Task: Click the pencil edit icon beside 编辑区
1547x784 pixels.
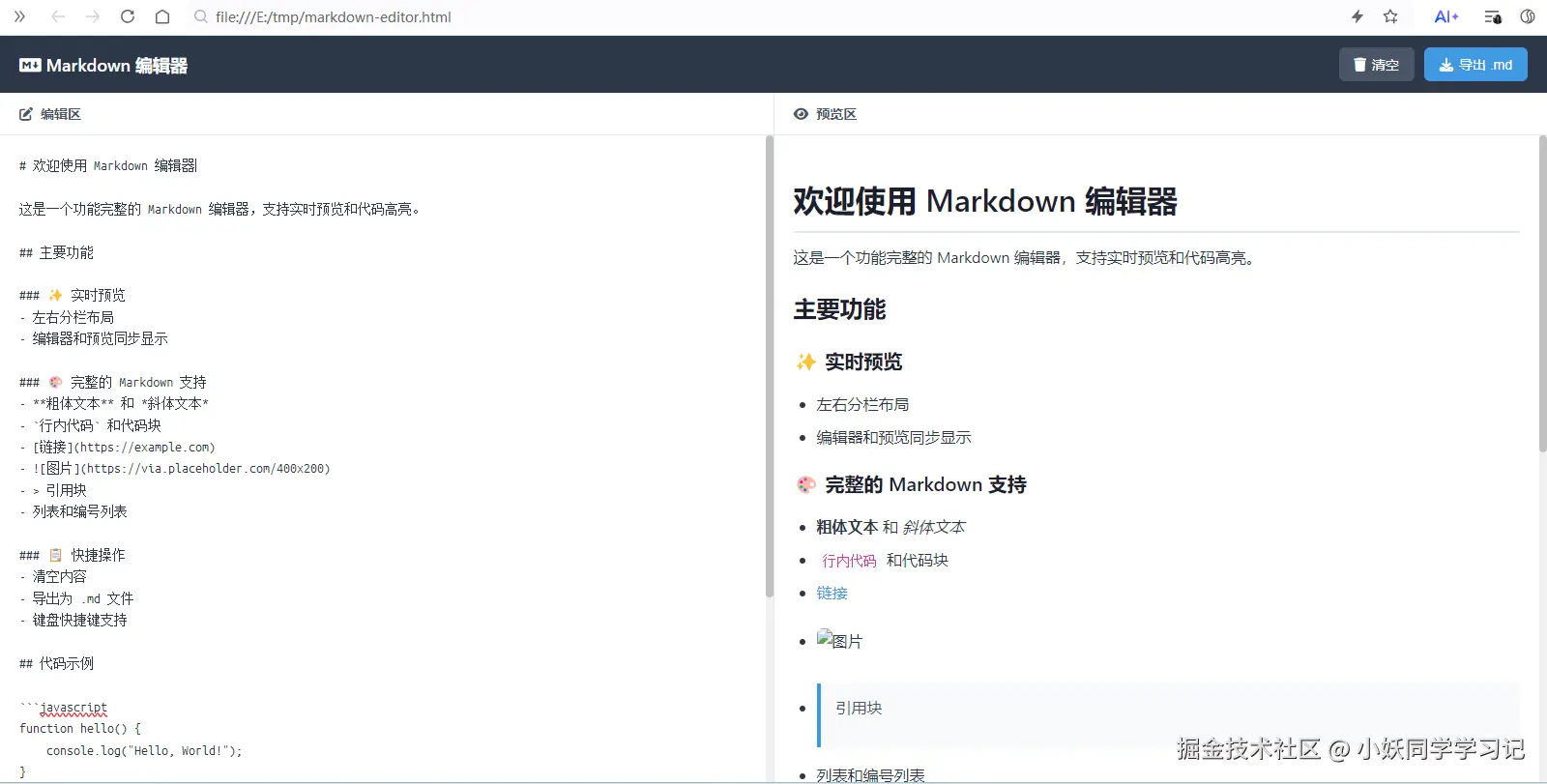Action: point(26,114)
